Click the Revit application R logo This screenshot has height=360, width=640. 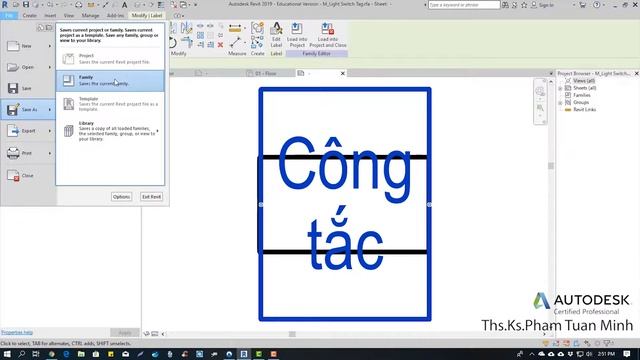(5, 4)
